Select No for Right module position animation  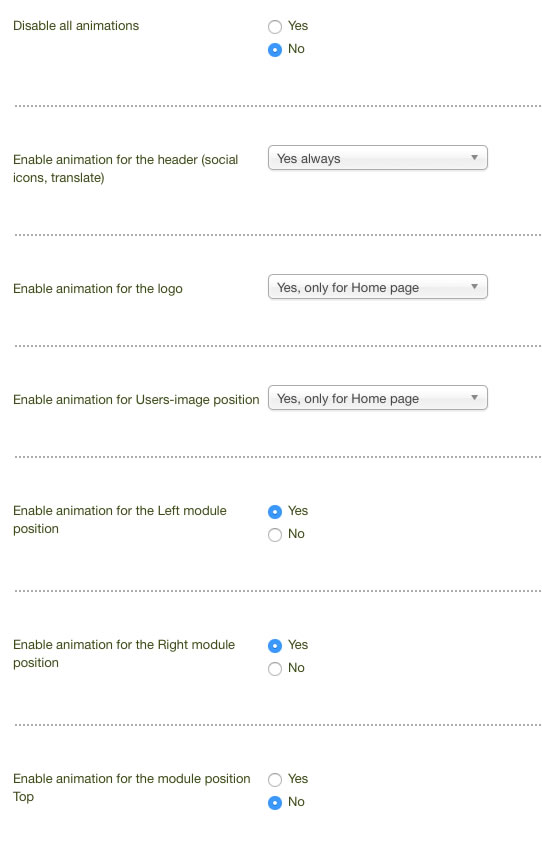coord(275,669)
